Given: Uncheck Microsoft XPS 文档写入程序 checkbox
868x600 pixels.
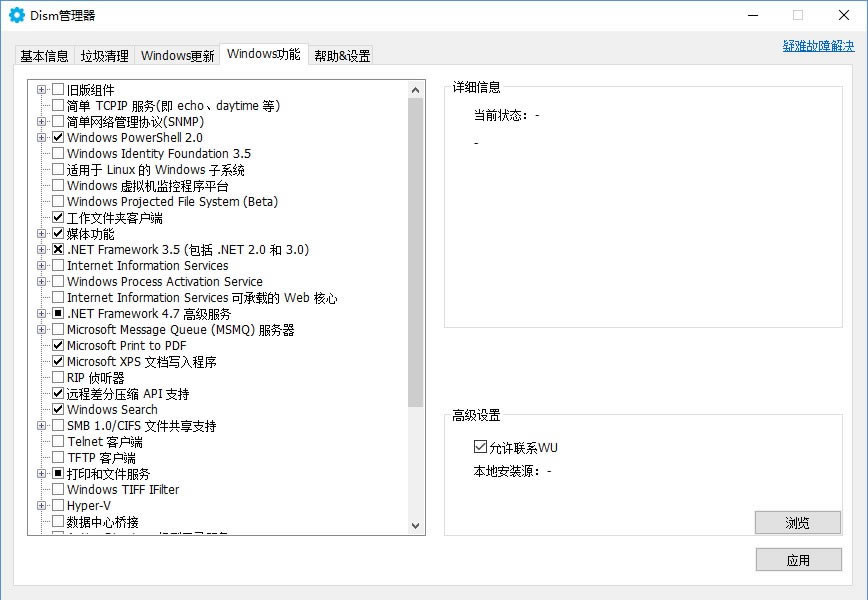Looking at the screenshot, I should point(58,361).
